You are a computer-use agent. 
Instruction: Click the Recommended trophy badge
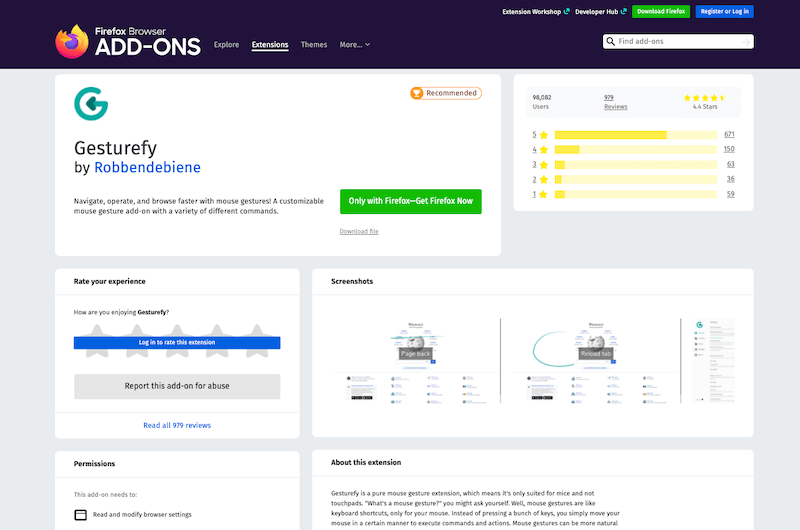(x=446, y=93)
